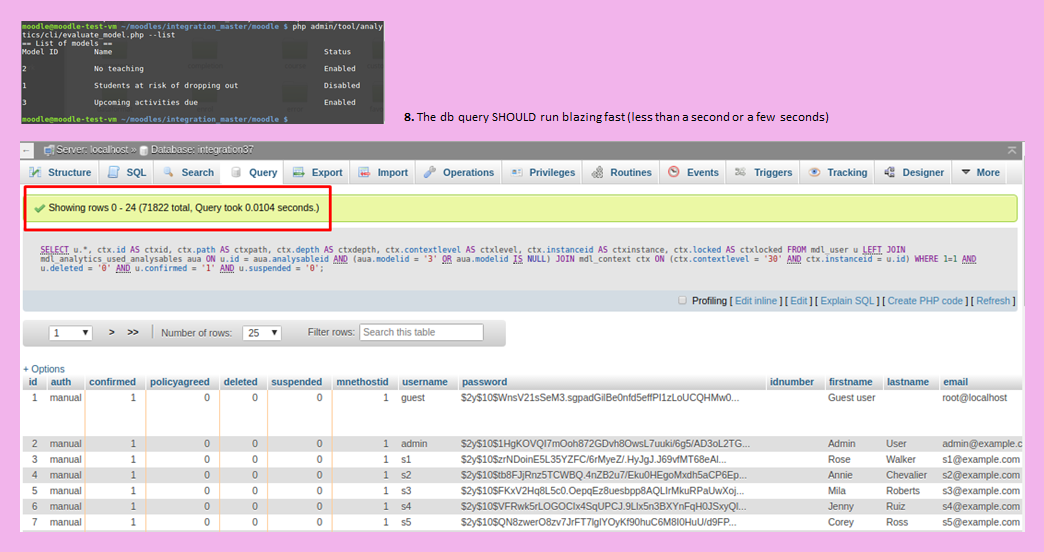Click the database icon in breadcrumb
This screenshot has height=552, width=1044.
144,150
